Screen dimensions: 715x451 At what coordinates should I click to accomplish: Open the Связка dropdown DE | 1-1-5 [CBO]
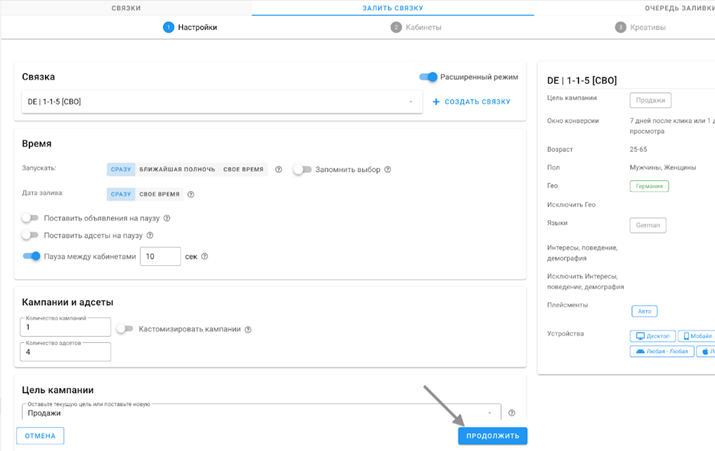(x=221, y=102)
